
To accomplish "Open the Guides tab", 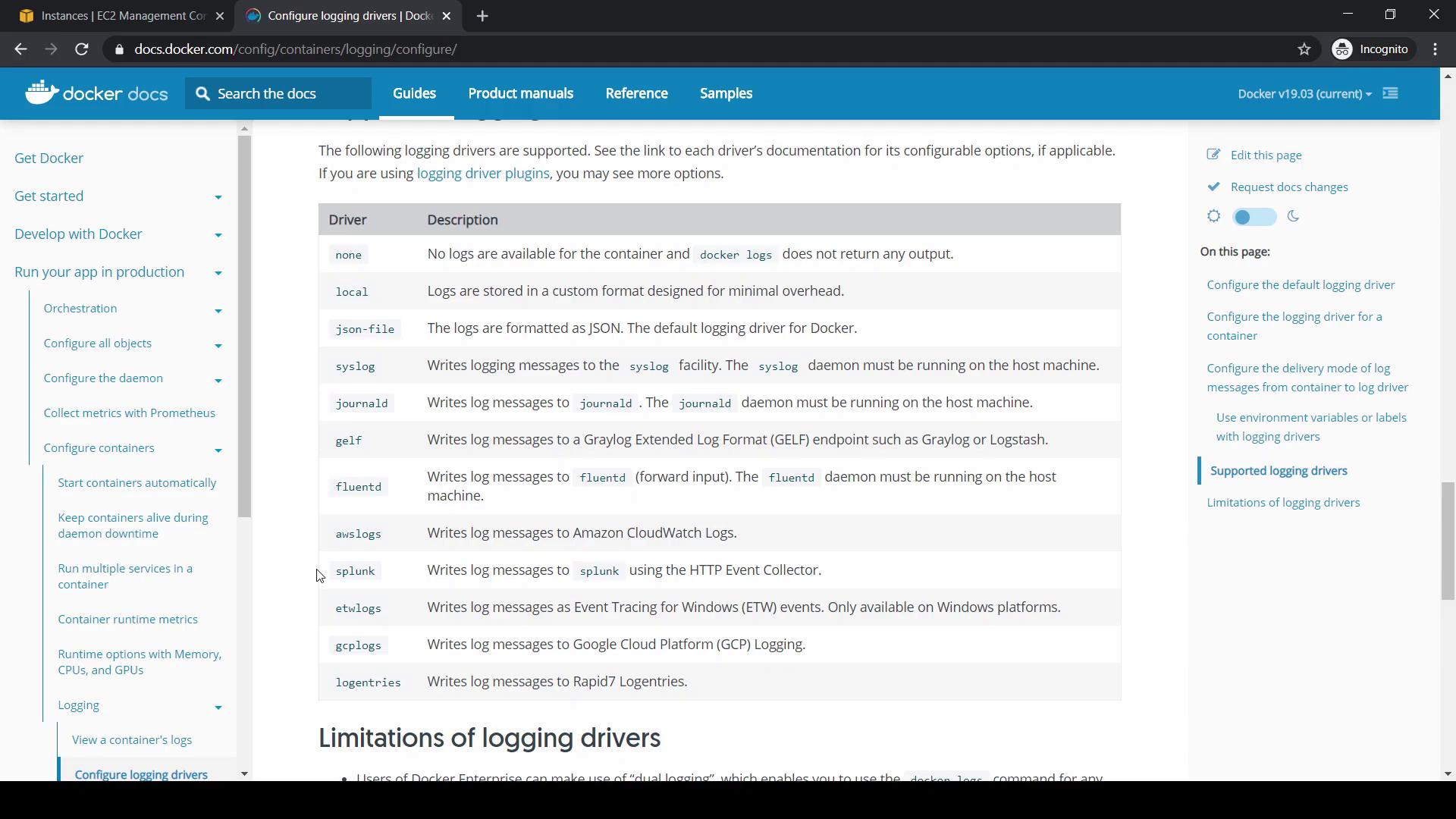I will 414,93.
